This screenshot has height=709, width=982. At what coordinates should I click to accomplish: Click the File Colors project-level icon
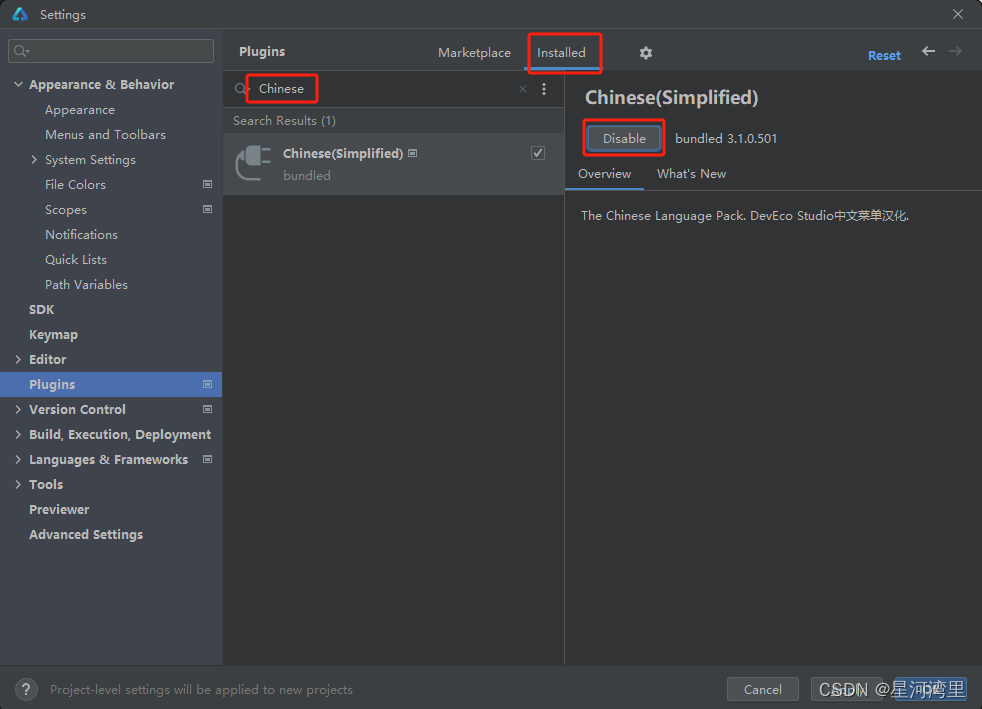coord(207,184)
